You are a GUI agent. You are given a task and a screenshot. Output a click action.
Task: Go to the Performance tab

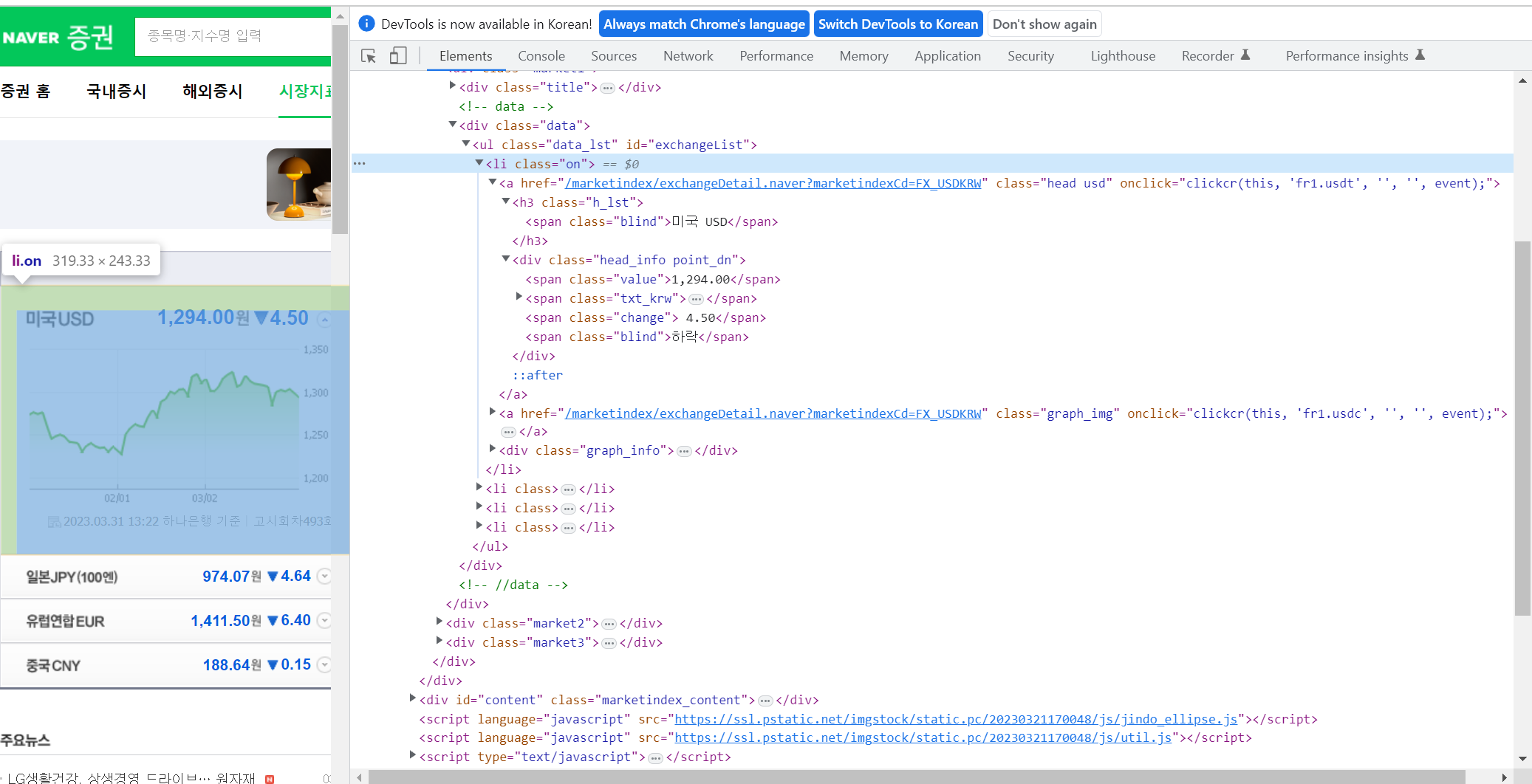pyautogui.click(x=776, y=56)
